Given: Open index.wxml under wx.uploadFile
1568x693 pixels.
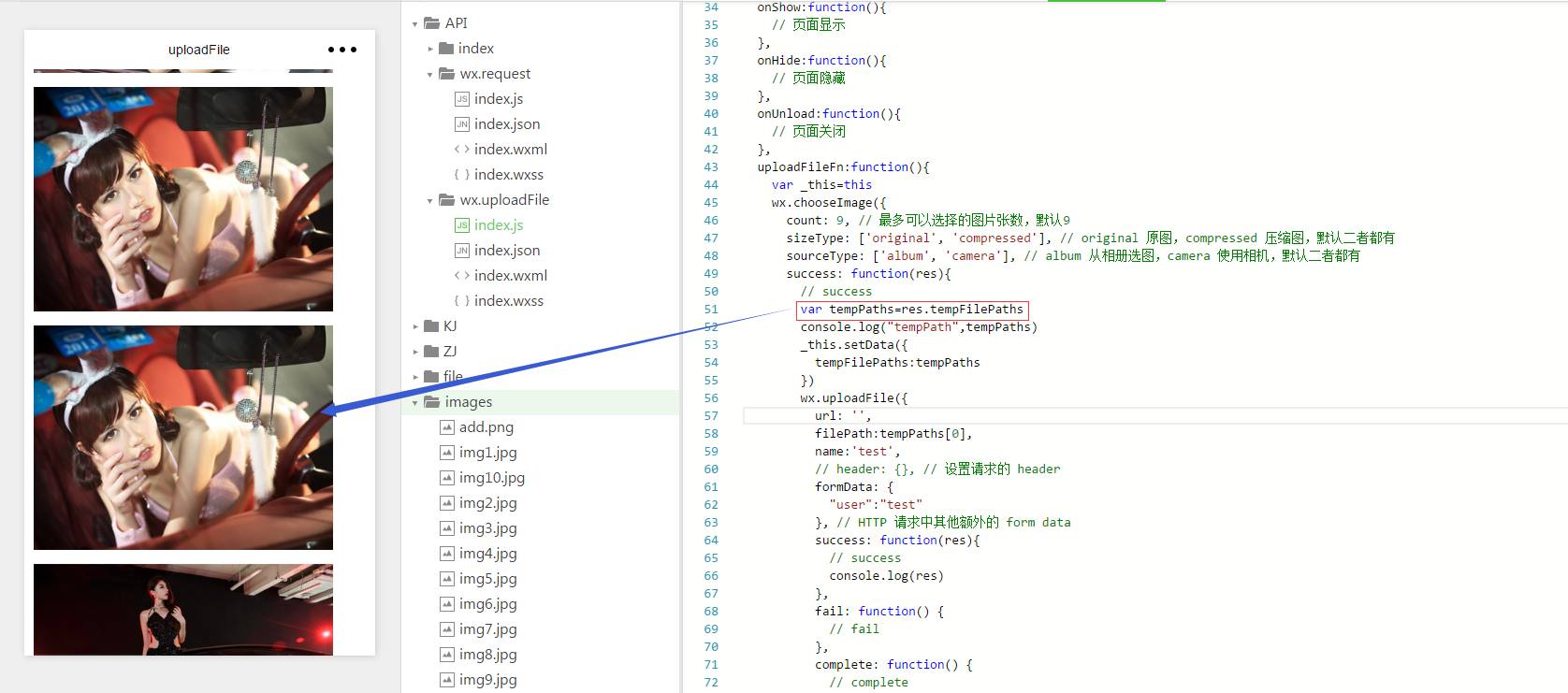Looking at the screenshot, I should coord(511,275).
